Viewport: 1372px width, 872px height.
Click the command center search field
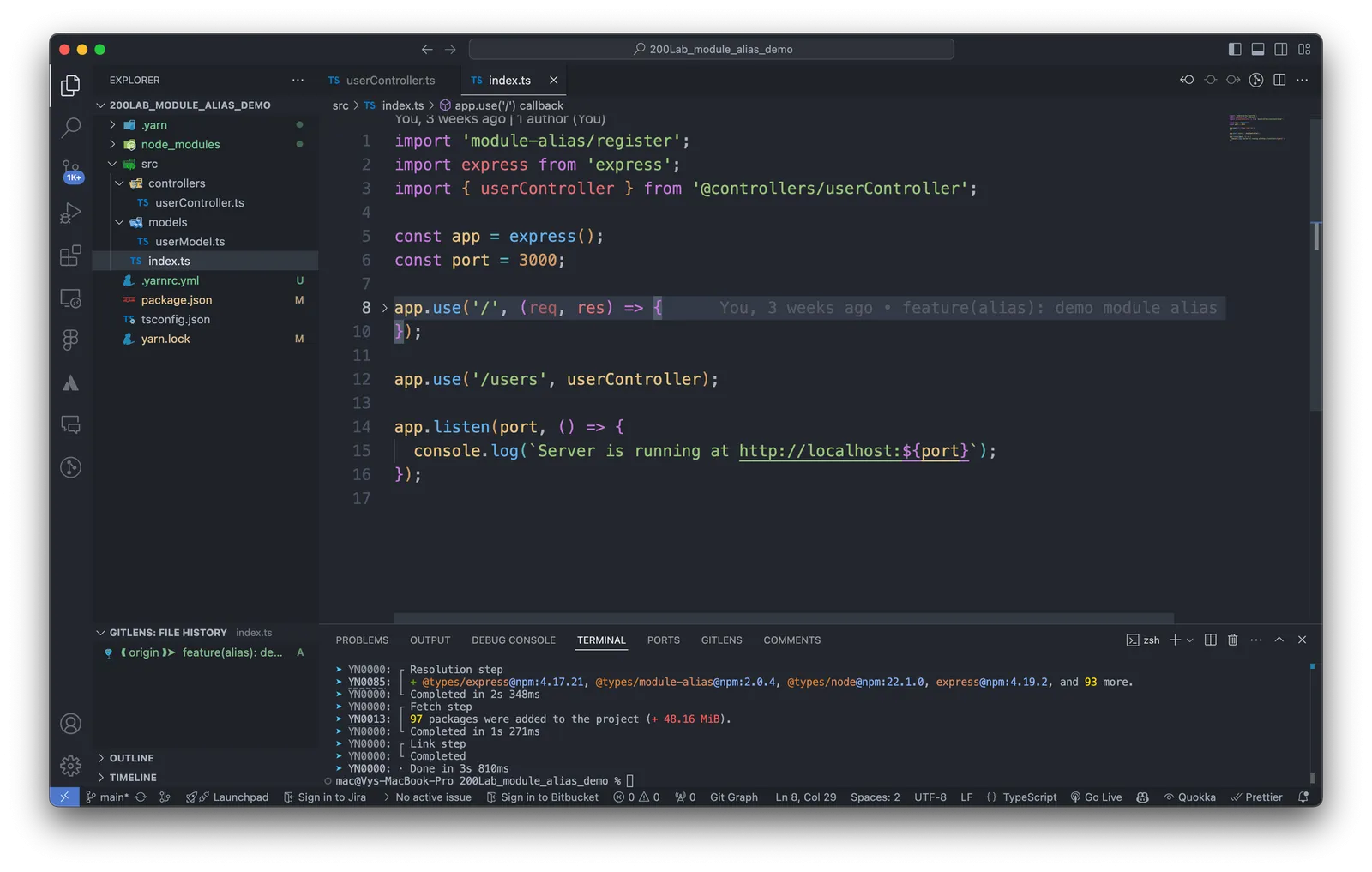(711, 50)
